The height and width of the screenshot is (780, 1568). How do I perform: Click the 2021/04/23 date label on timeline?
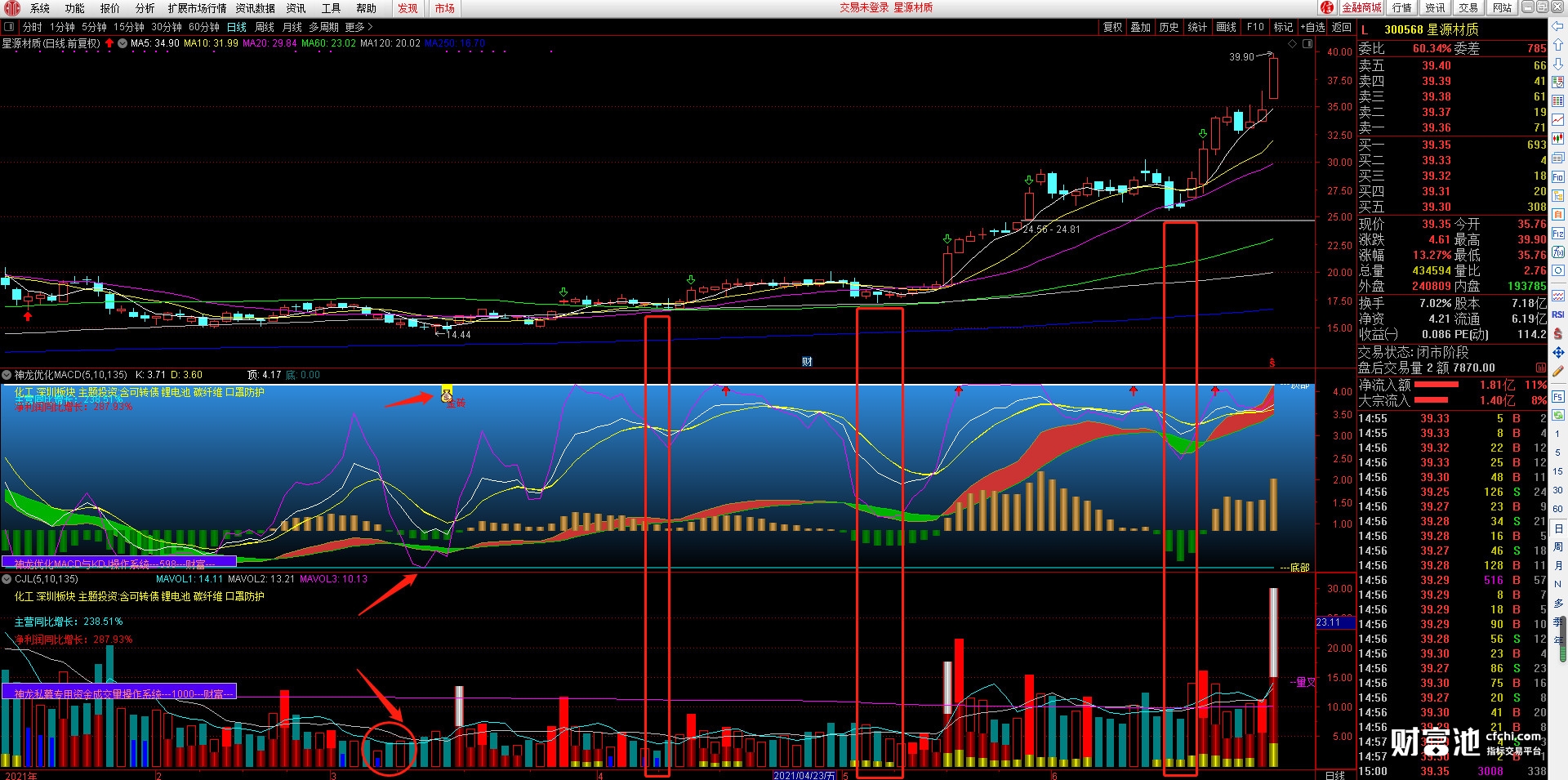pos(804,775)
